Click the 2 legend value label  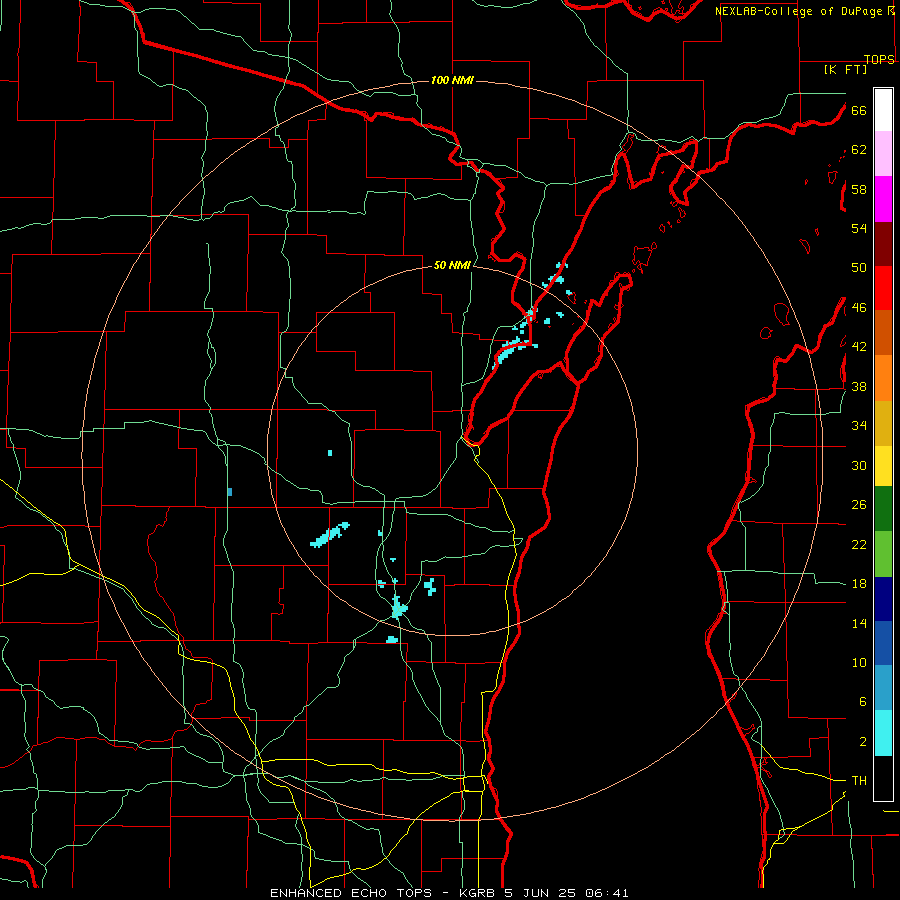tap(863, 742)
